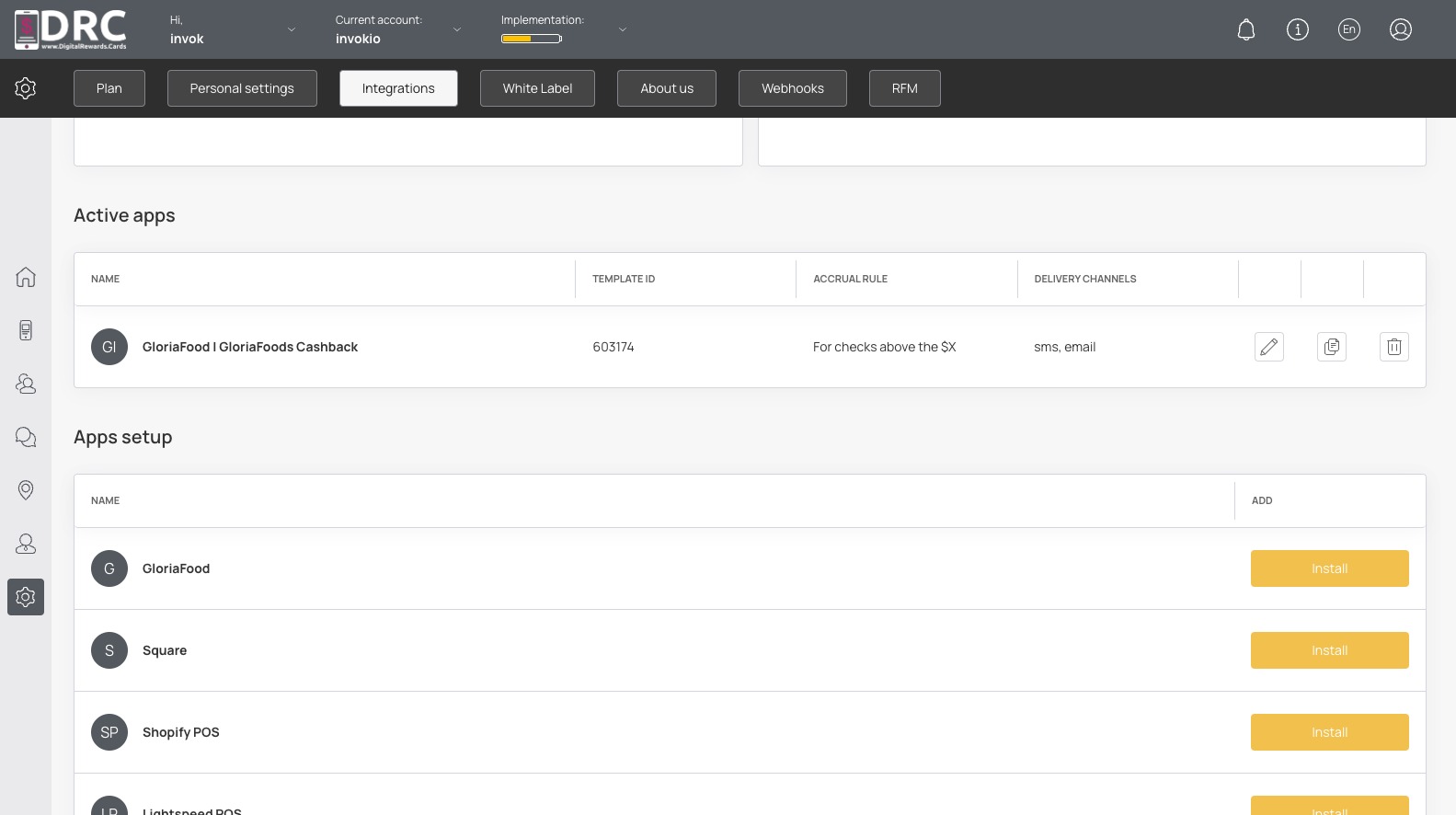Switch to the Webhooks tab

pos(793,88)
